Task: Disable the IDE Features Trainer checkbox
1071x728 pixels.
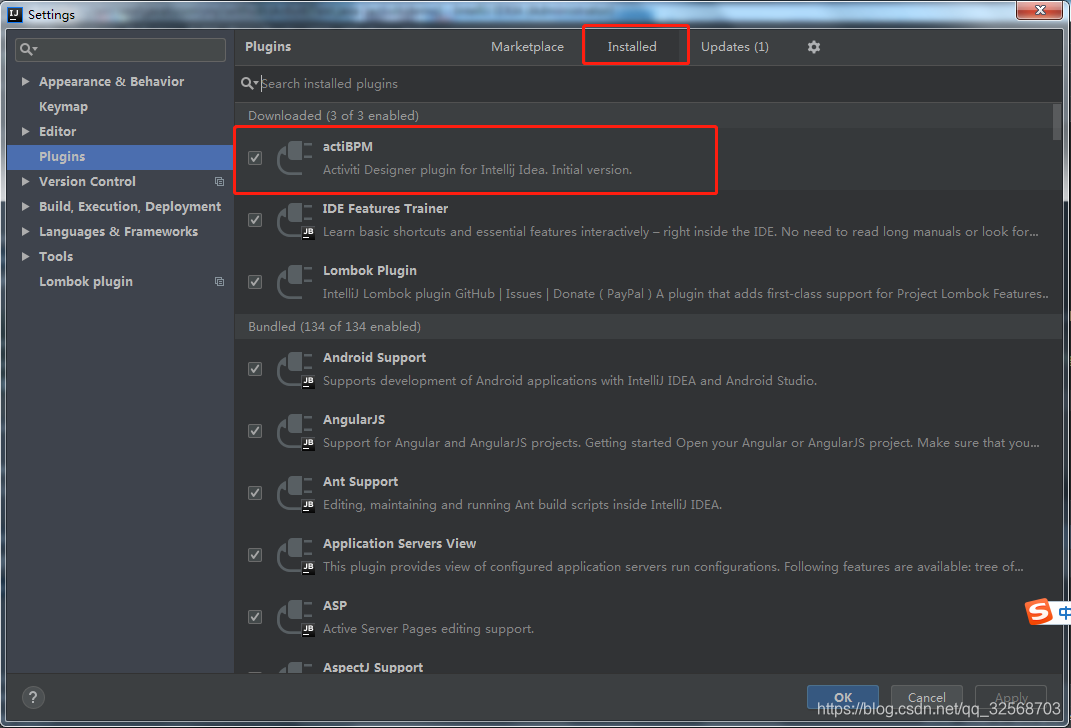Action: click(x=255, y=220)
